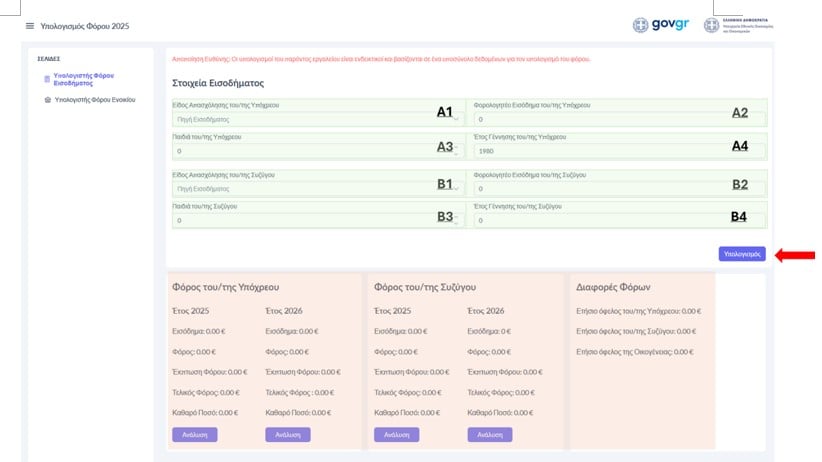The image size is (822, 462).
Task: Open Ανάλυση for the Συζύγου Έτος 2025 column
Action: click(x=396, y=435)
